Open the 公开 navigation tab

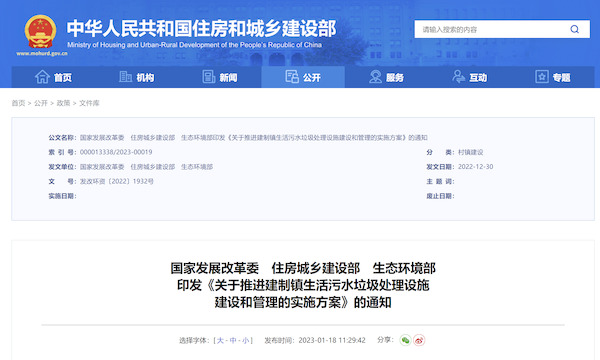[303, 77]
